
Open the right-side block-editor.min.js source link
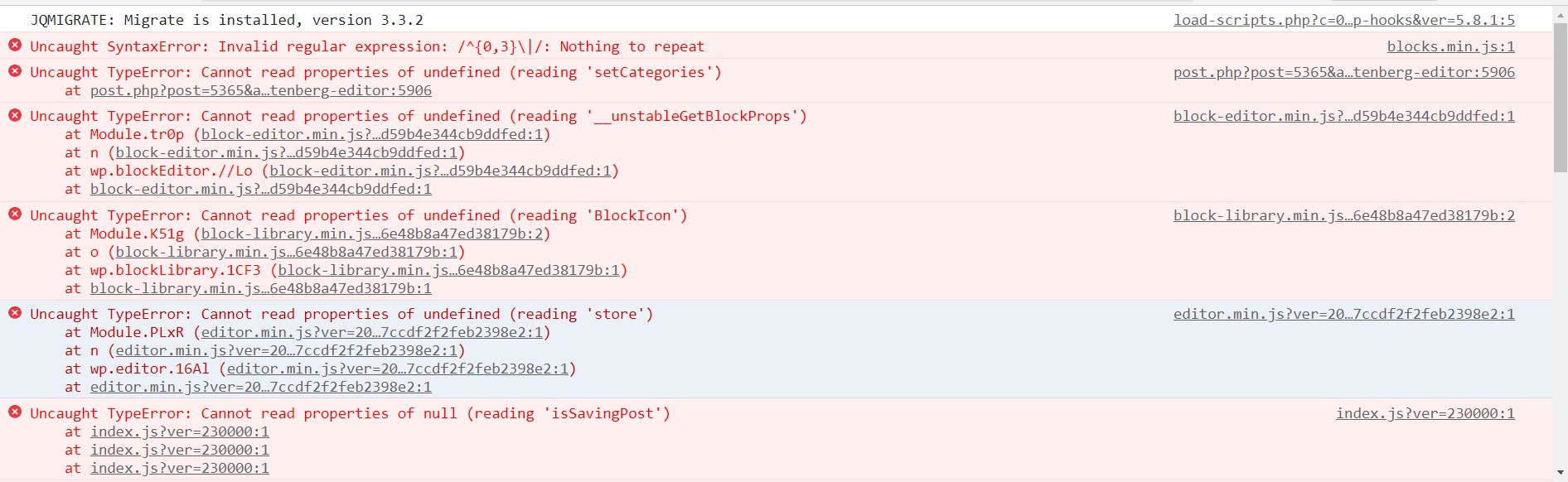tap(1343, 116)
